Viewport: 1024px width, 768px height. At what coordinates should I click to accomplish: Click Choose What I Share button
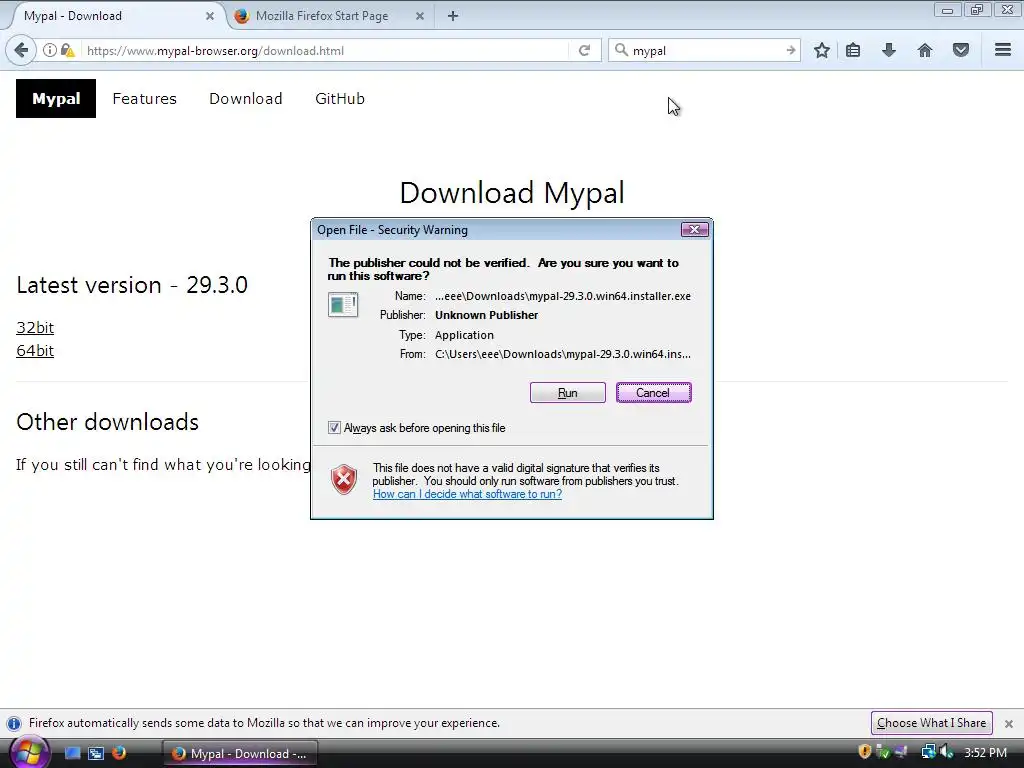931,723
